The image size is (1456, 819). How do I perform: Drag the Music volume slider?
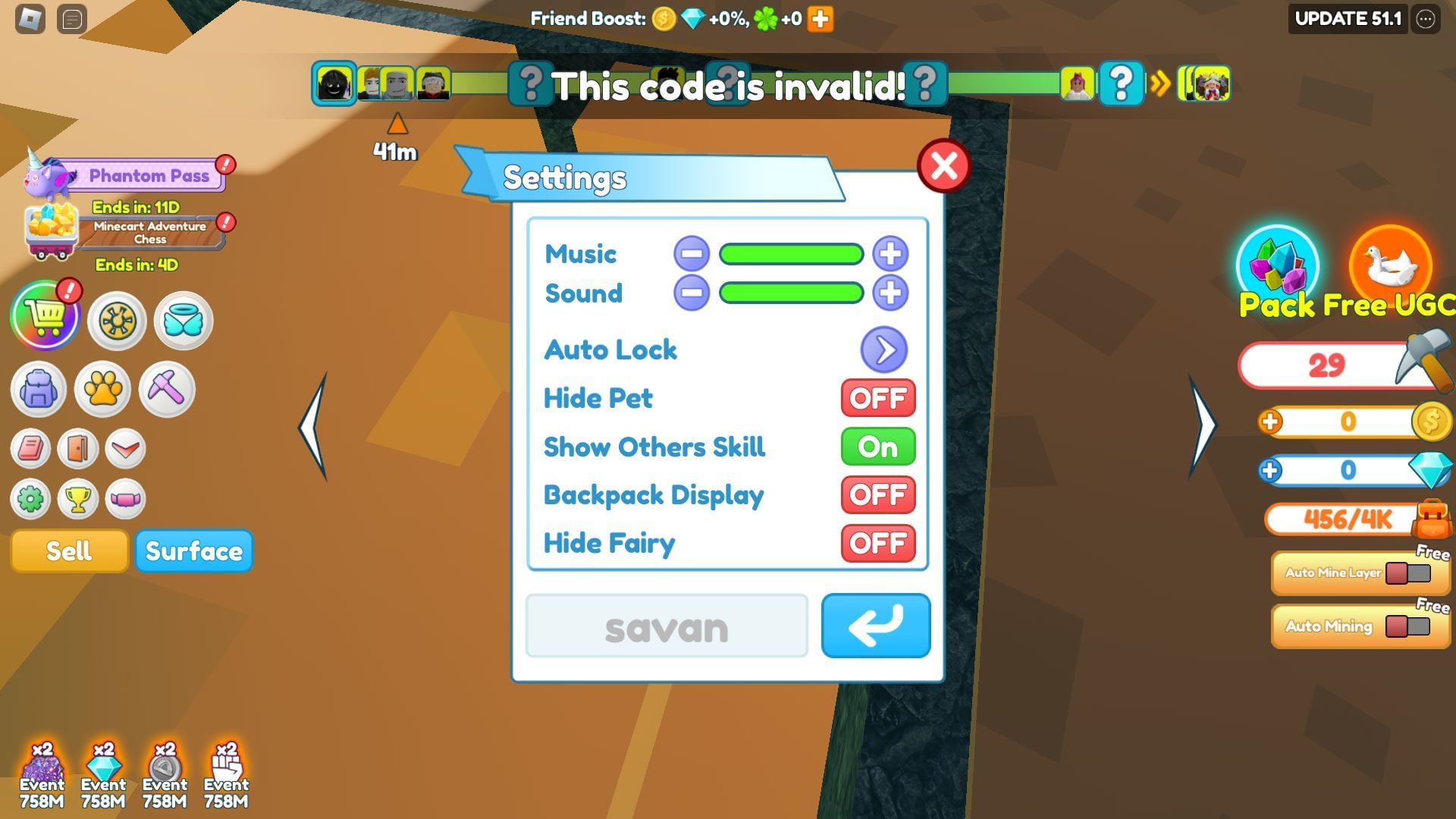pos(789,253)
